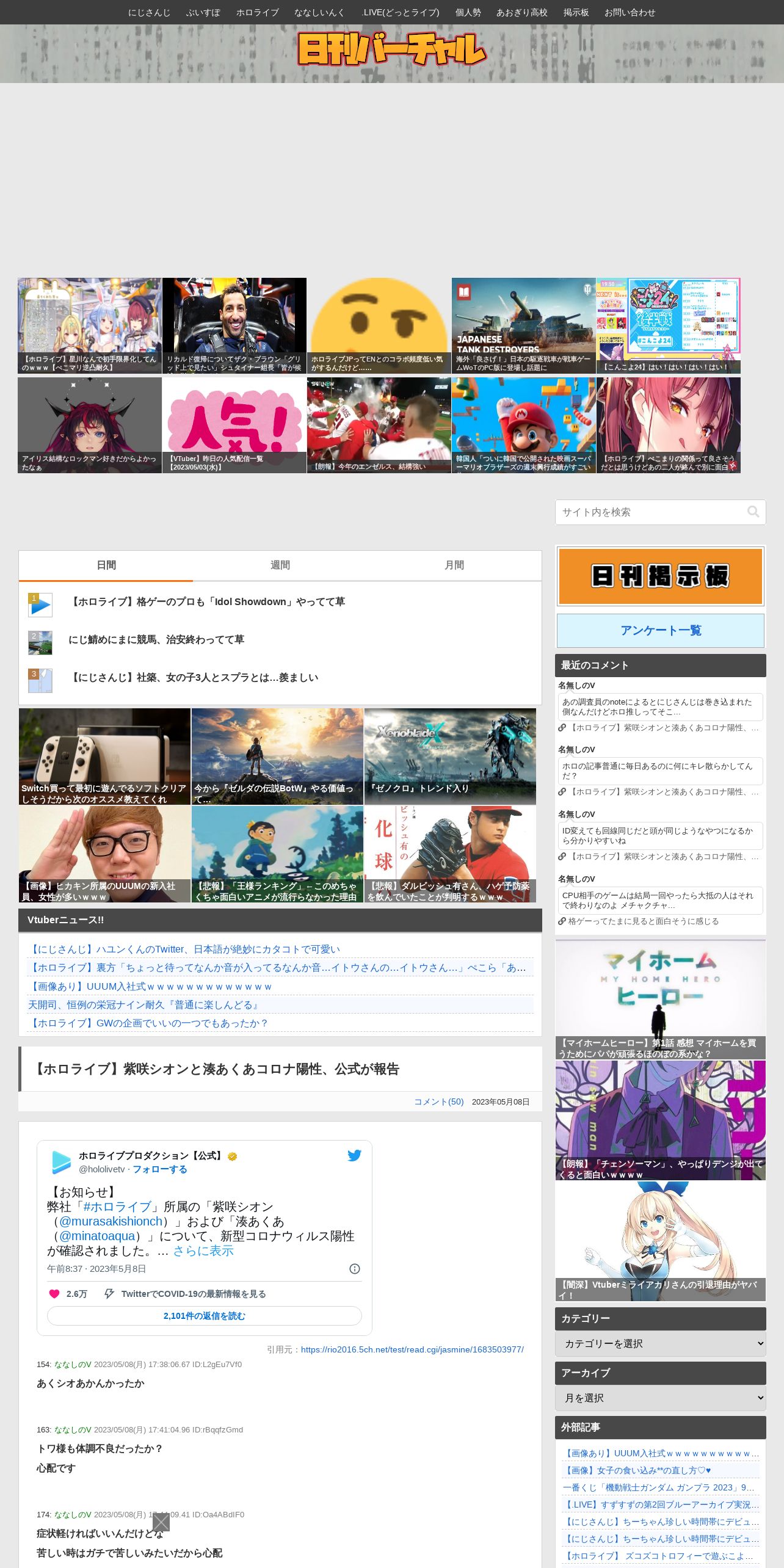784x1568 pixels.
Task: Open 機動戦士ガンダム ガンプラ external article link
Action: pos(660,1487)
